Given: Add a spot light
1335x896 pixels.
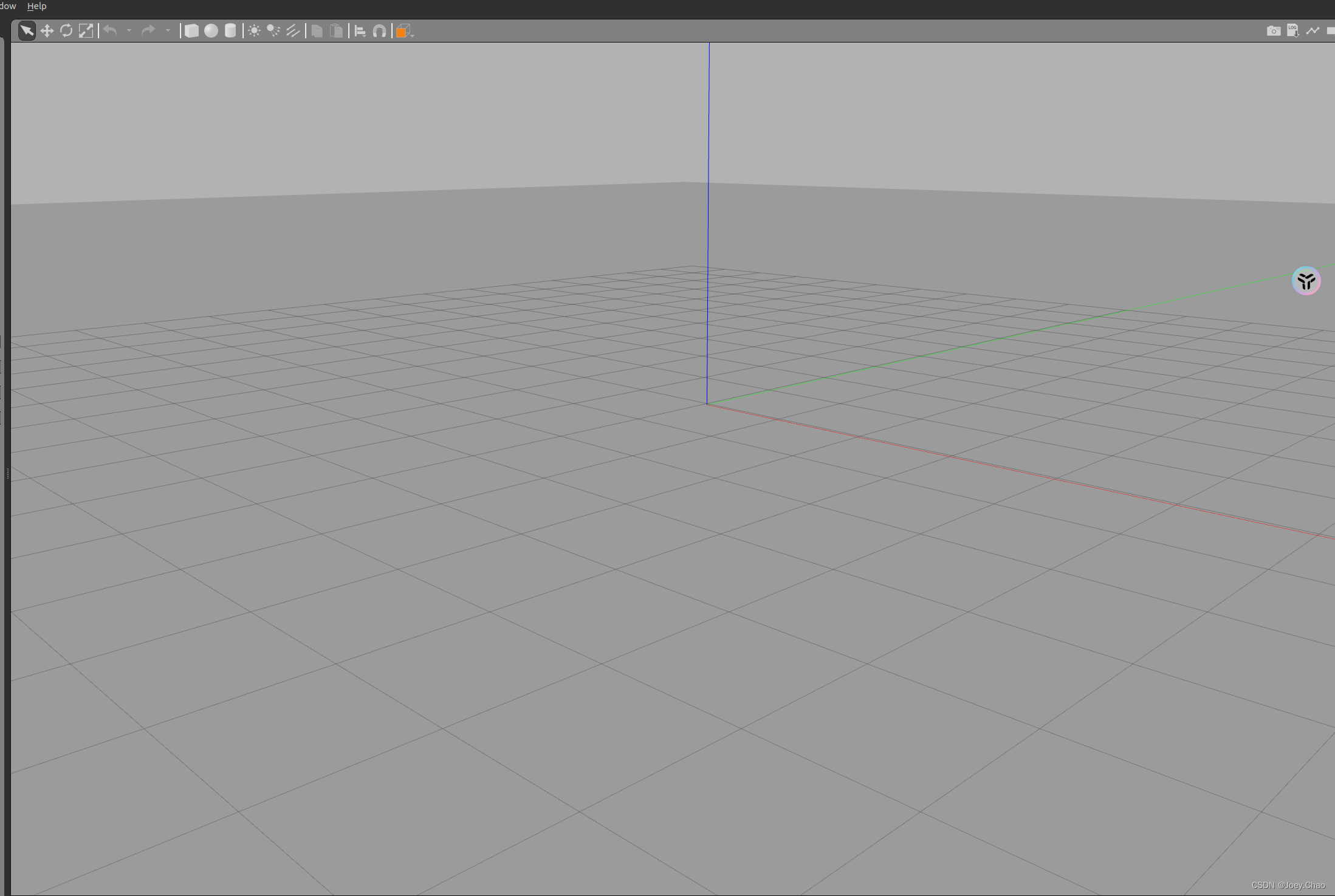Looking at the screenshot, I should pos(273,30).
